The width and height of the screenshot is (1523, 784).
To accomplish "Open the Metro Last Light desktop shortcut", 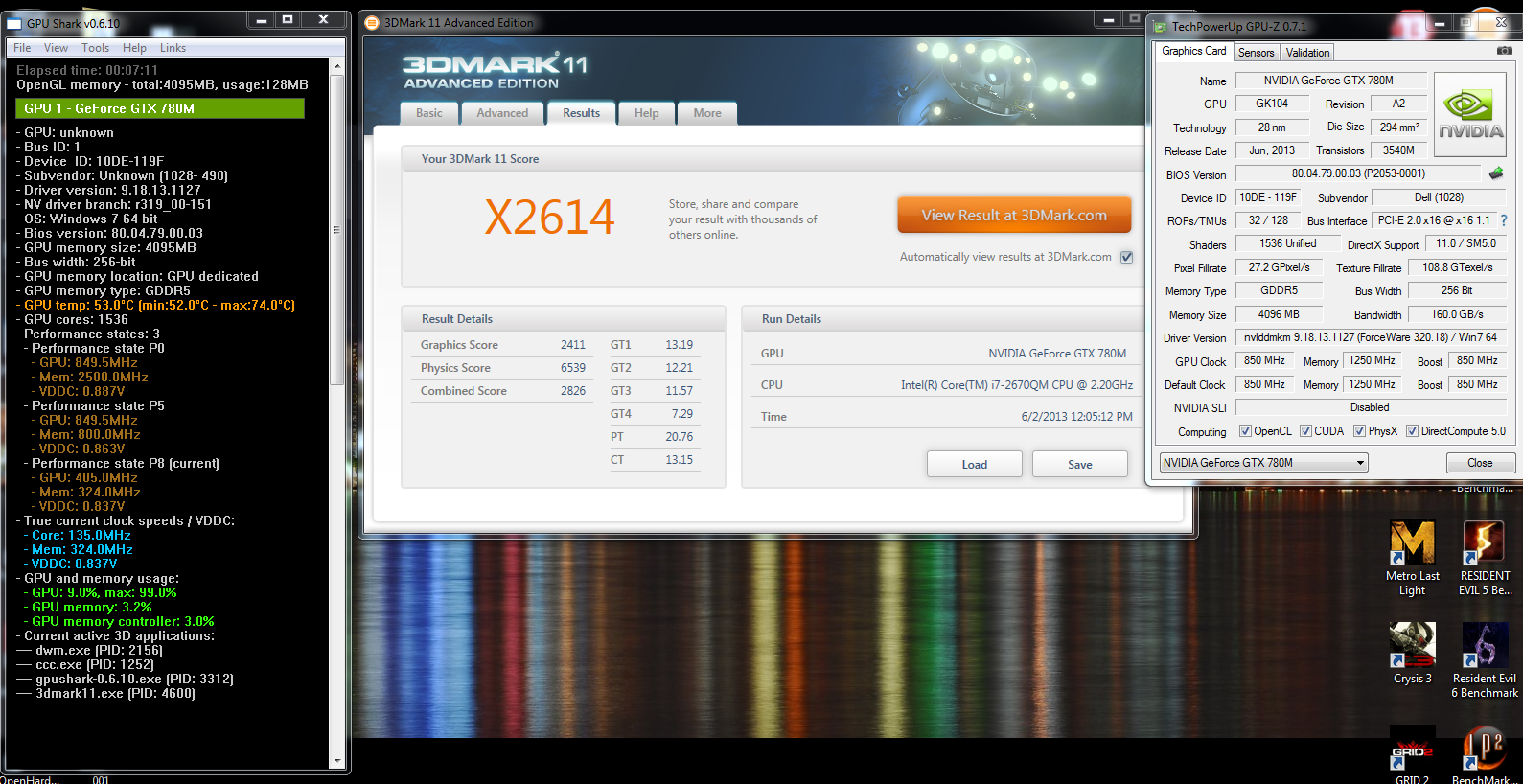I will [x=1412, y=559].
